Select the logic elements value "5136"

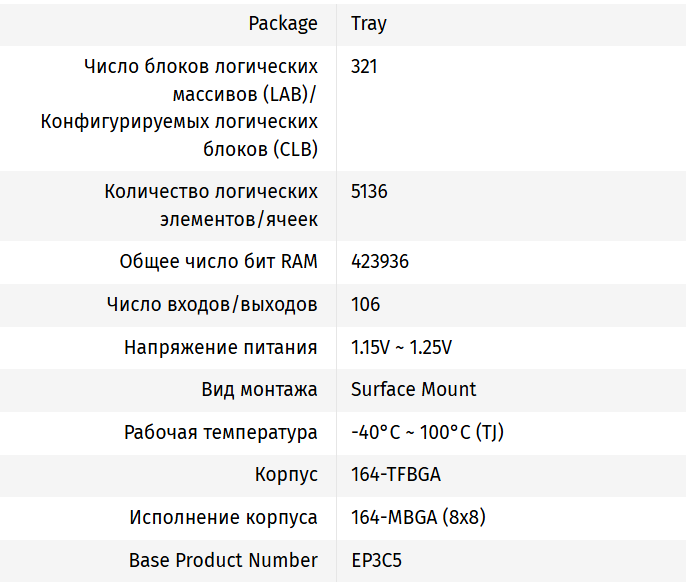[x=369, y=191]
